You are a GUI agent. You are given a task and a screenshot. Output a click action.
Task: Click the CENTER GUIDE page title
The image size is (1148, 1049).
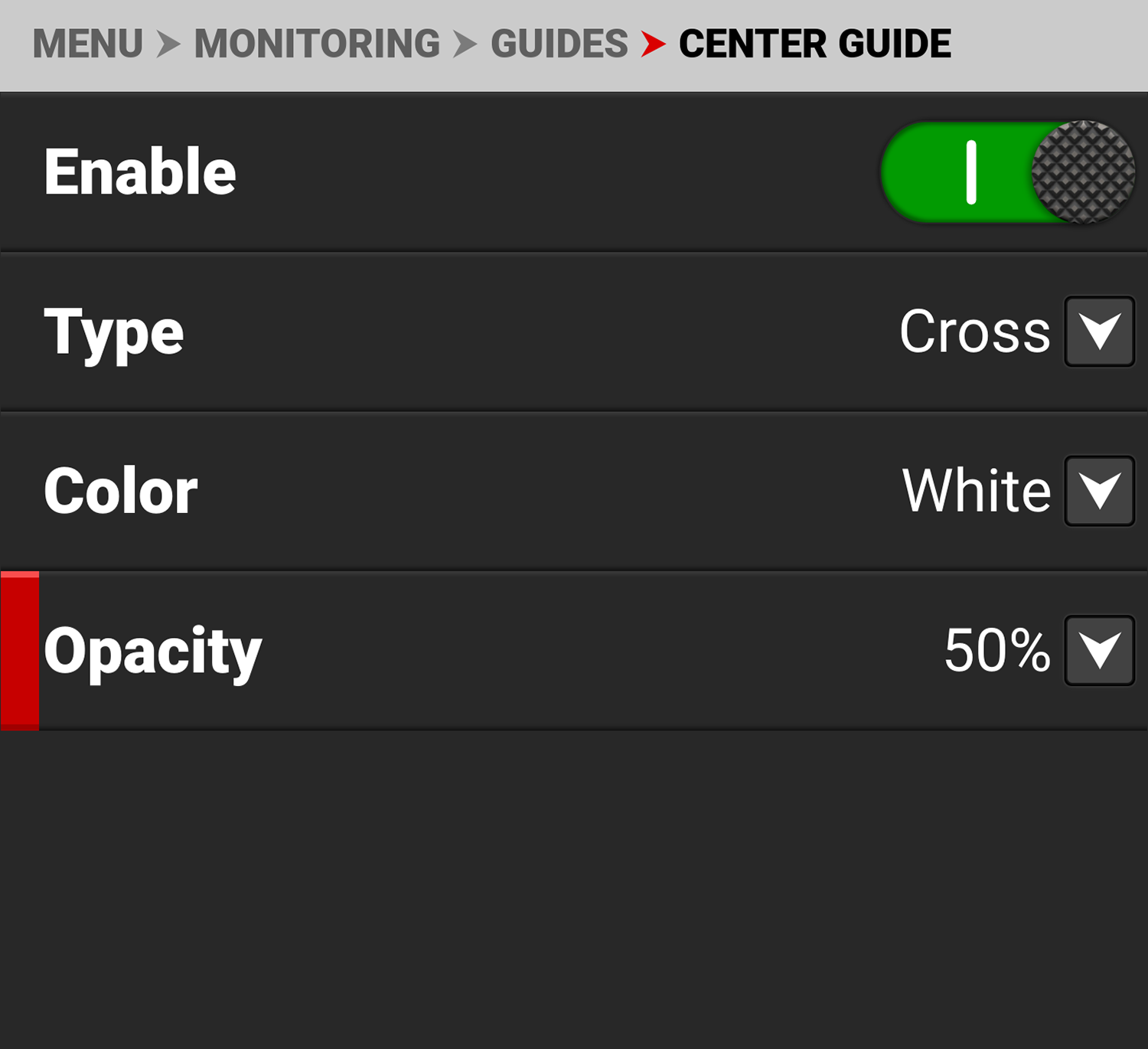pos(814,44)
